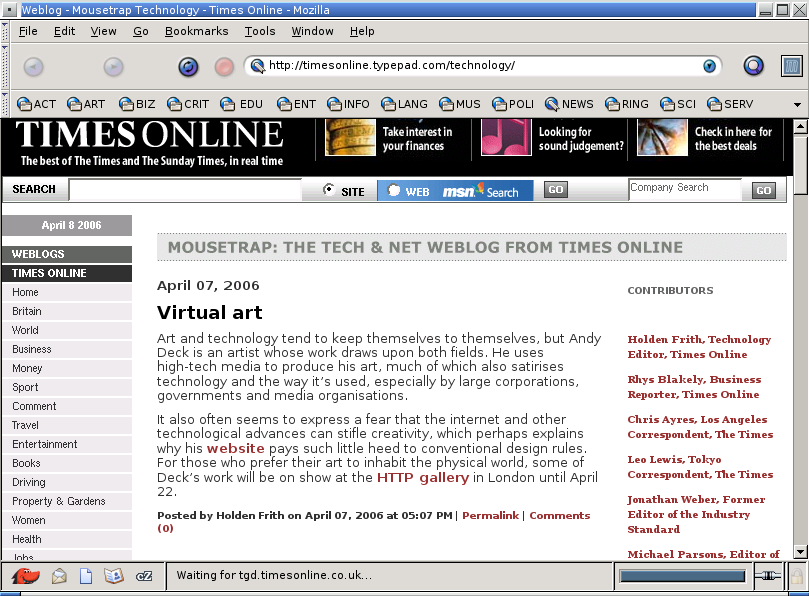809x596 pixels.
Task: Open the Edit menu
Action: point(64,31)
